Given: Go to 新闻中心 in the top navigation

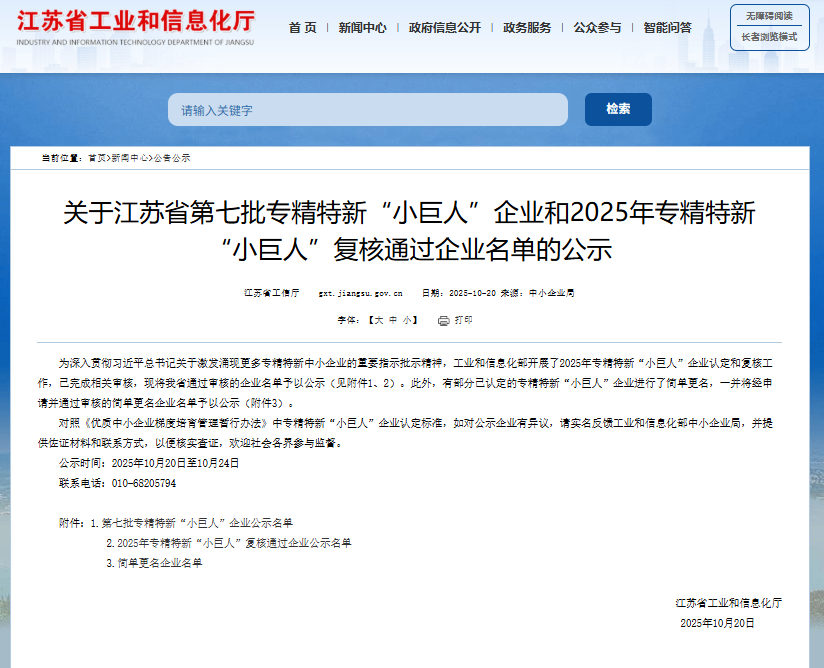Looking at the screenshot, I should coord(362,28).
